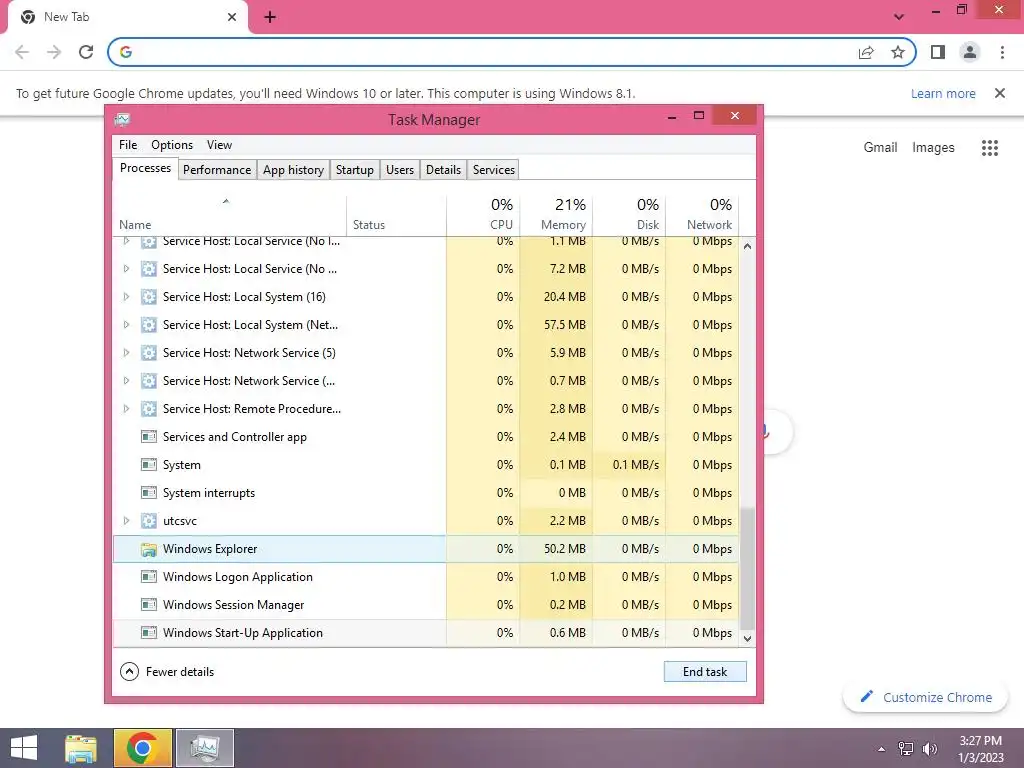Click the utcsvc gear icon

click(x=149, y=521)
